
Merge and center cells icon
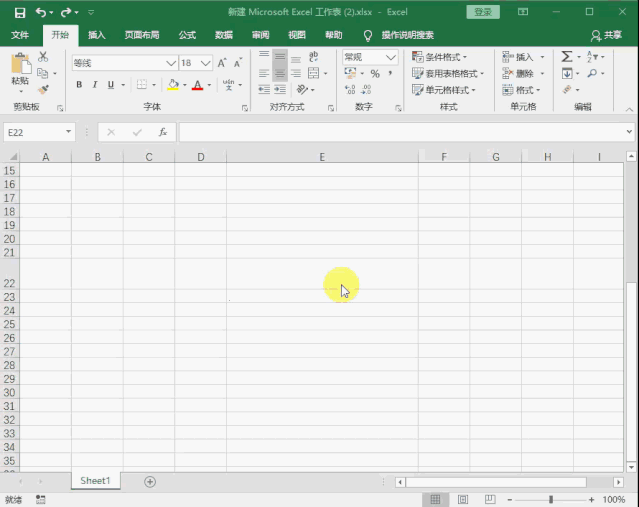[313, 73]
